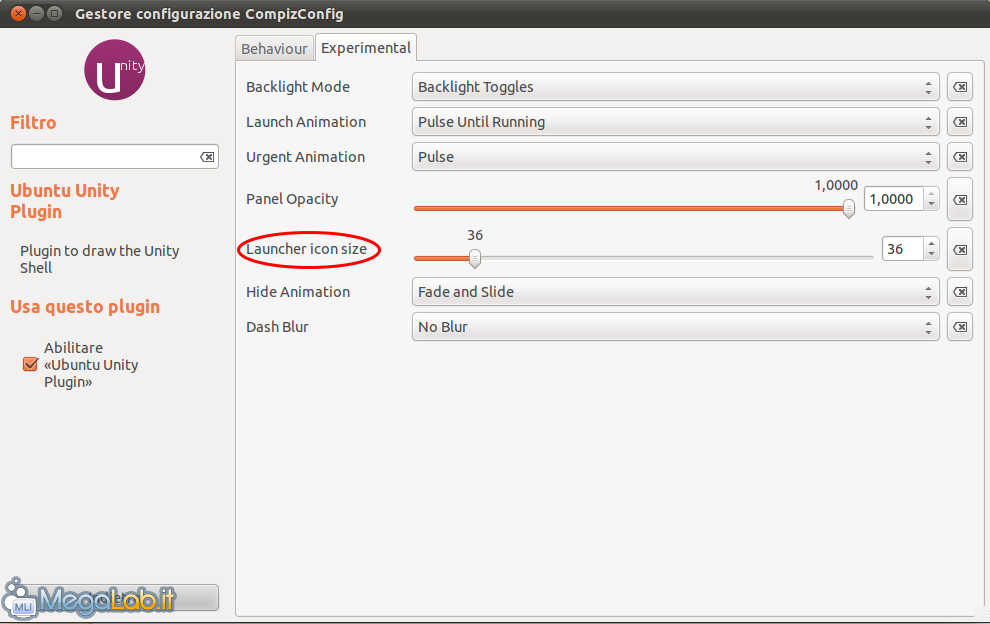The height and width of the screenshot is (624, 990).
Task: Open the Hide Animation dropdown
Action: click(x=676, y=292)
